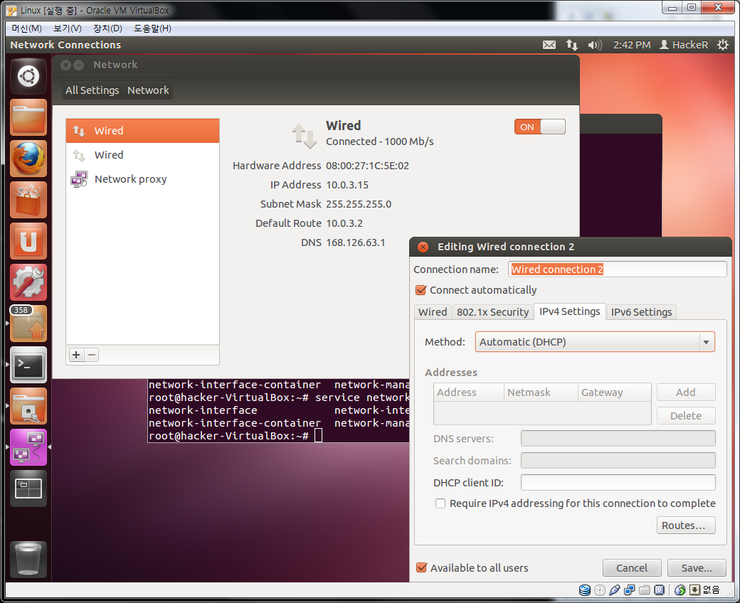Open the 머신(M) VirtualBox menu
Viewport: 740px width, 603px height.
point(27,28)
